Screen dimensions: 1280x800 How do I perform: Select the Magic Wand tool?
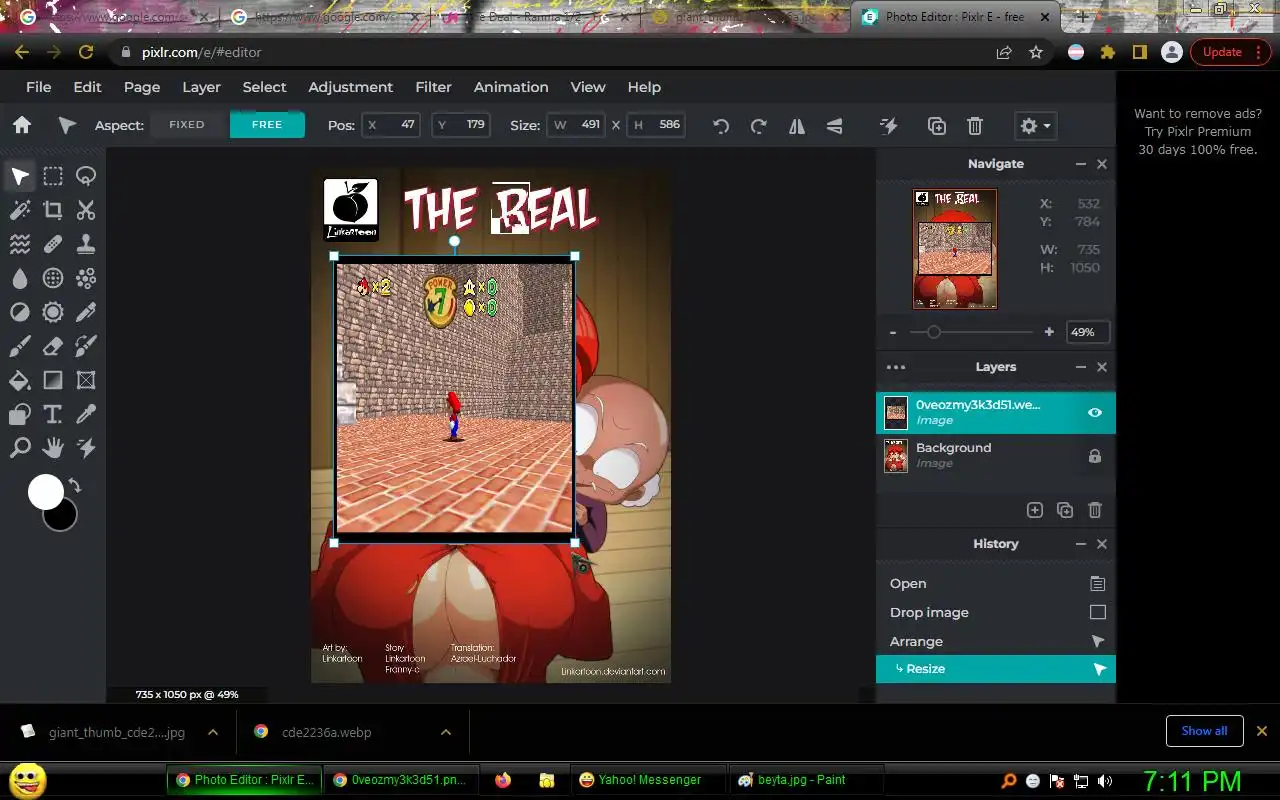tap(20, 210)
